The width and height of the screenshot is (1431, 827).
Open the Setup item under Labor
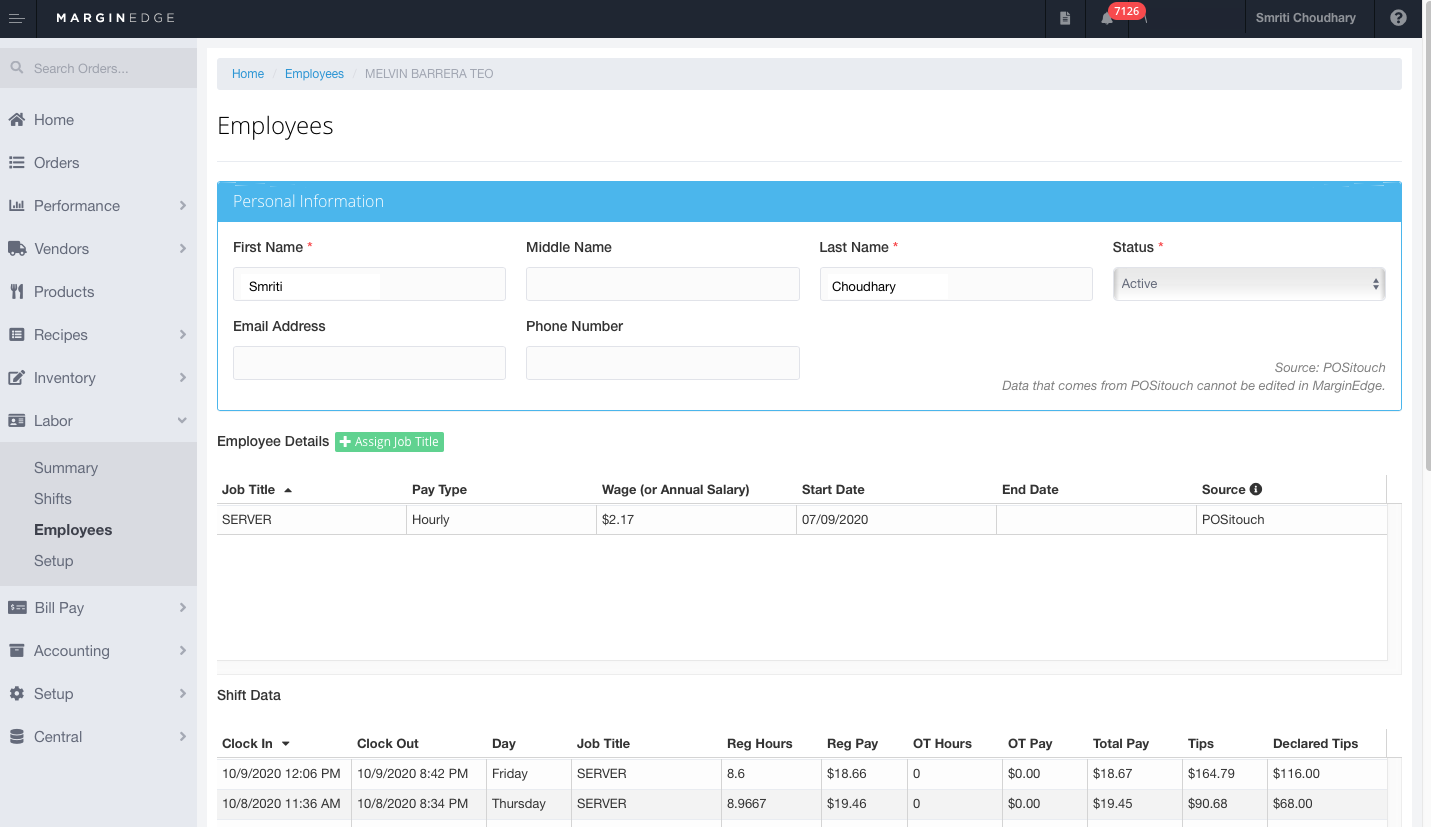(x=54, y=561)
